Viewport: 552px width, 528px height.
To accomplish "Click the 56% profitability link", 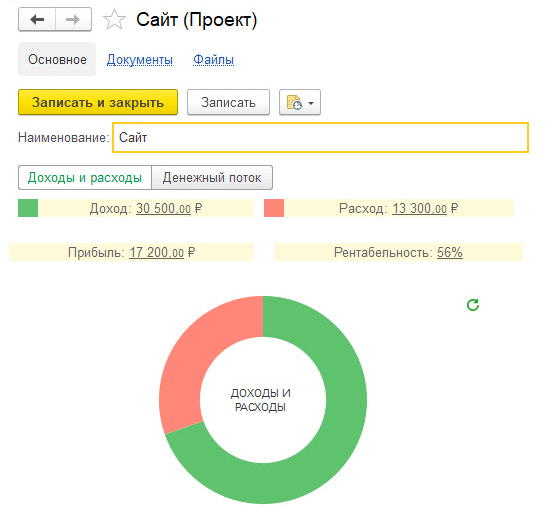I will (450, 252).
